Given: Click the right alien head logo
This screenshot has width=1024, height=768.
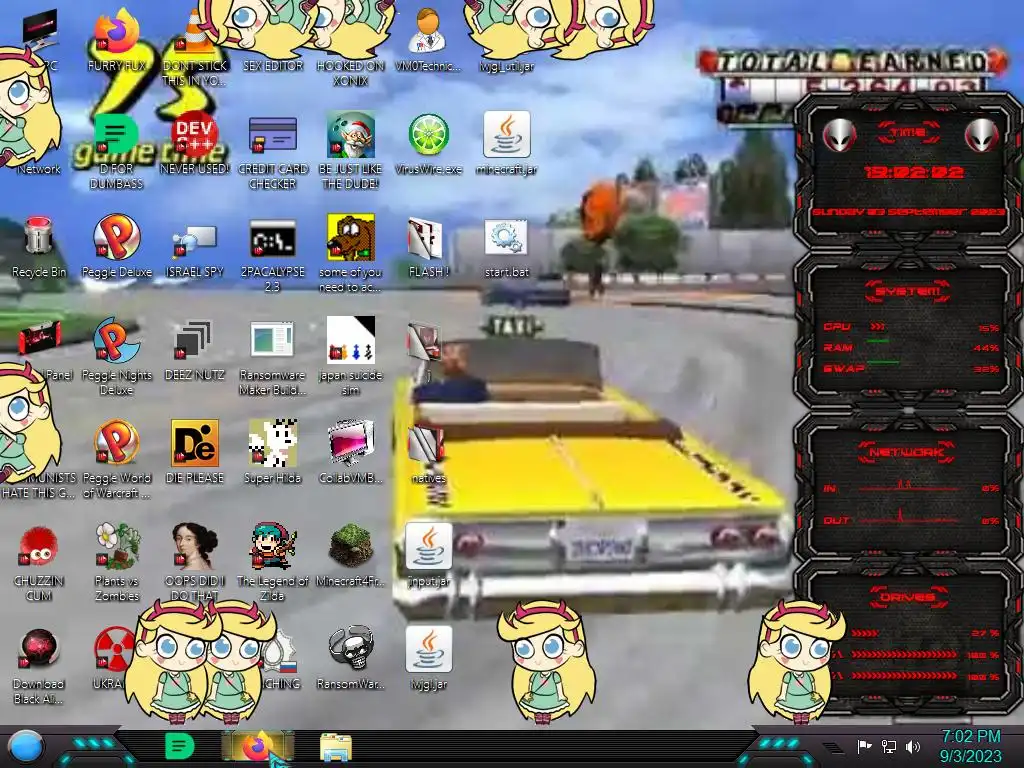Looking at the screenshot, I should click(x=982, y=135).
